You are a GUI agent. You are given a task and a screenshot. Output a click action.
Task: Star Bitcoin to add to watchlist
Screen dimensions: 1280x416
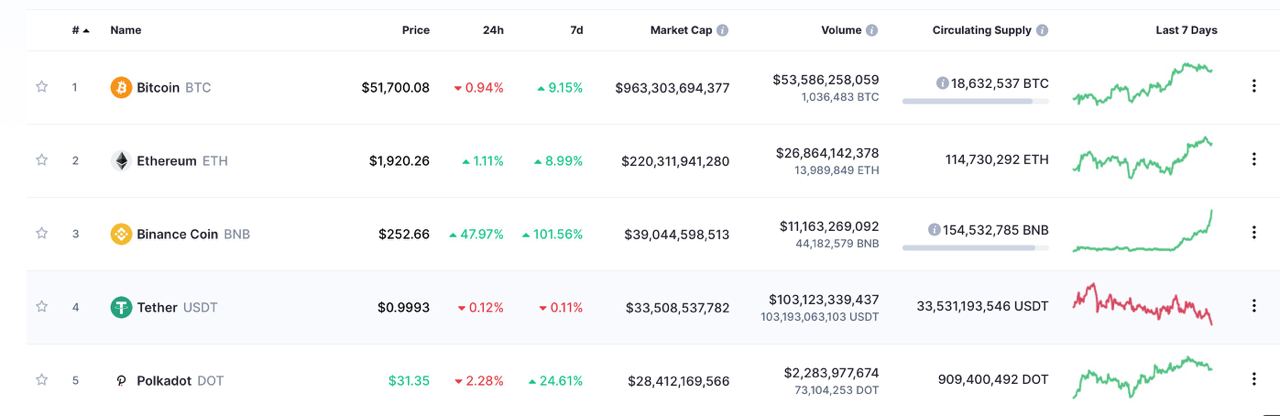[42, 87]
